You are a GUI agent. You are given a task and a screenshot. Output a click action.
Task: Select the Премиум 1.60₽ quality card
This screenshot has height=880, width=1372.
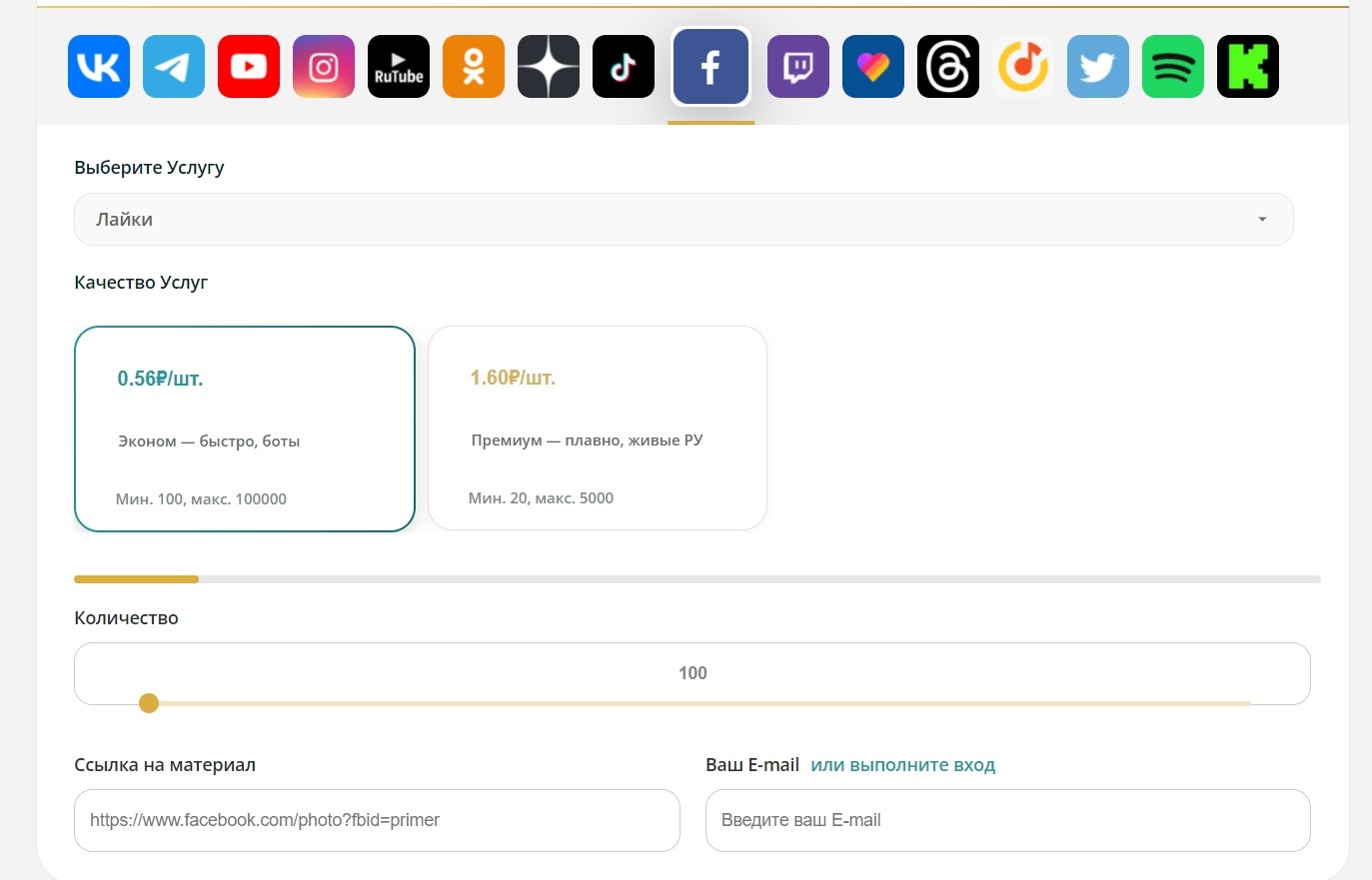[x=598, y=429]
